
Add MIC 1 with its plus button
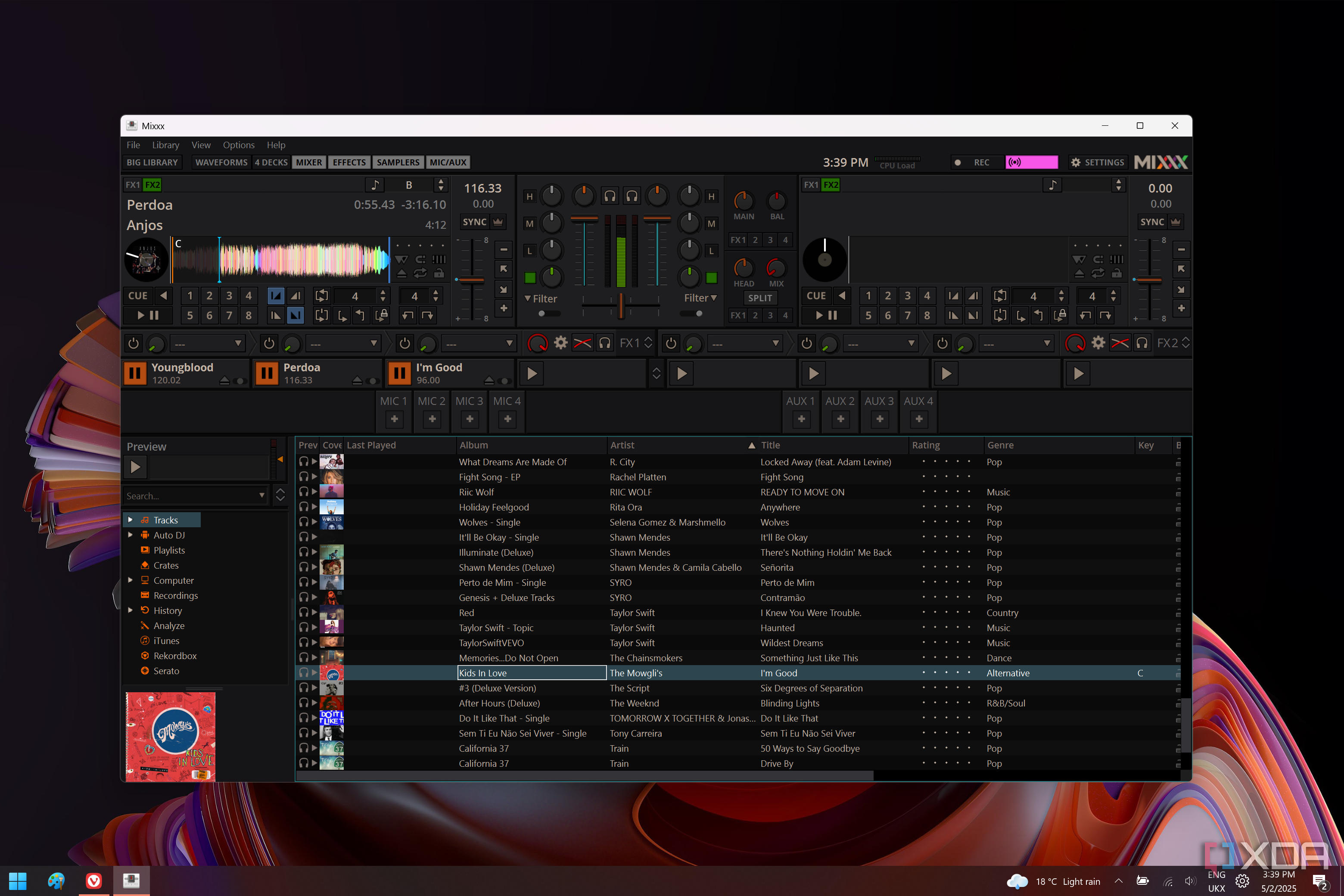click(394, 419)
